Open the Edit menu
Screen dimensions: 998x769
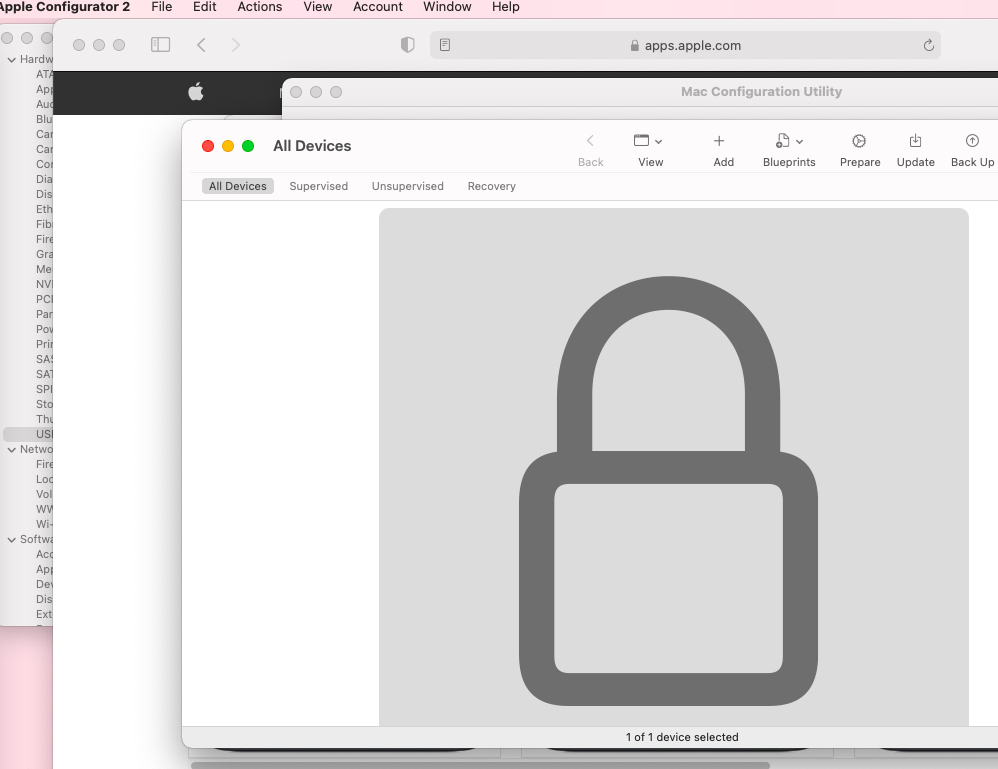(204, 7)
